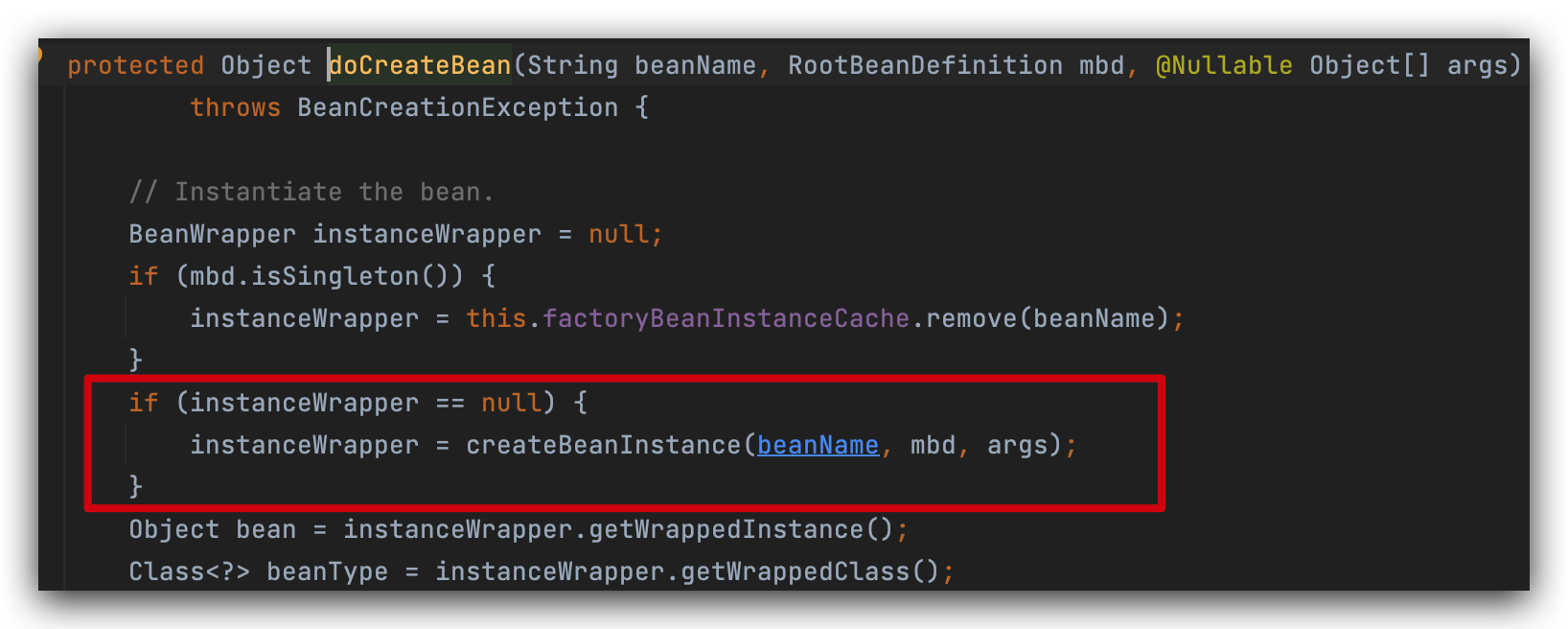Screen dimensions: 1568x629
Task: Click the orange gutter icon beside doCreateBean
Action: (40, 54)
